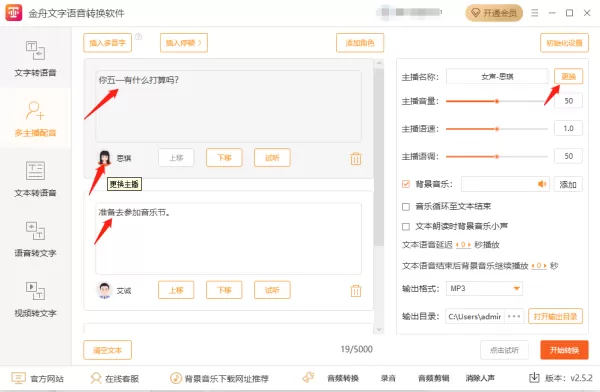Click the 主播名称 field showing 女声-思琪
Viewport: 600px width, 392px height.
point(497,76)
